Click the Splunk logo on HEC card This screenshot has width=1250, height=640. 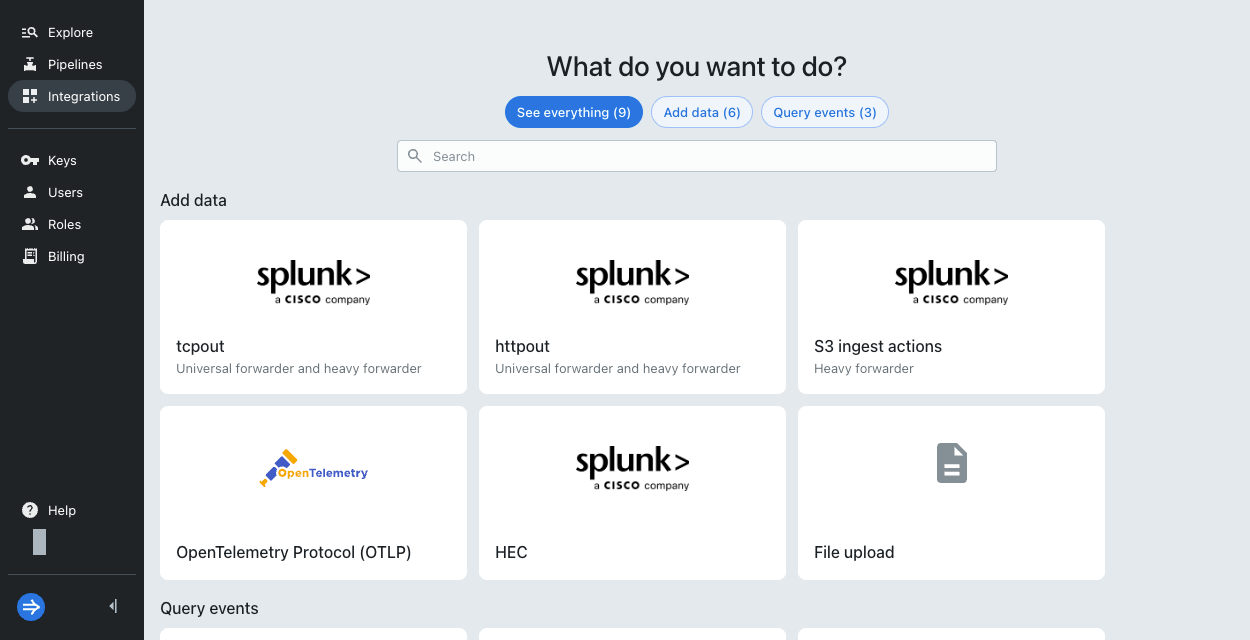(x=632, y=468)
